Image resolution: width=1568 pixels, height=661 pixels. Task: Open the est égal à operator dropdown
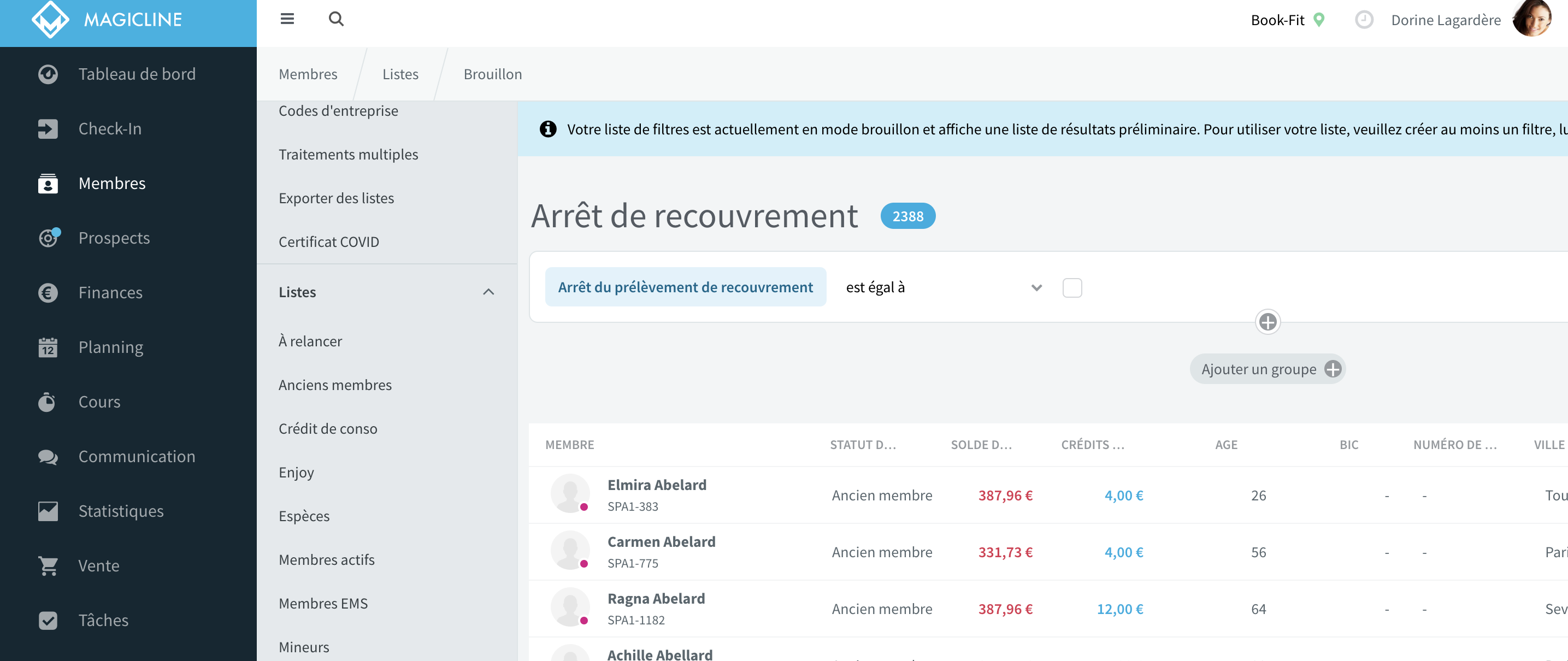pos(944,287)
